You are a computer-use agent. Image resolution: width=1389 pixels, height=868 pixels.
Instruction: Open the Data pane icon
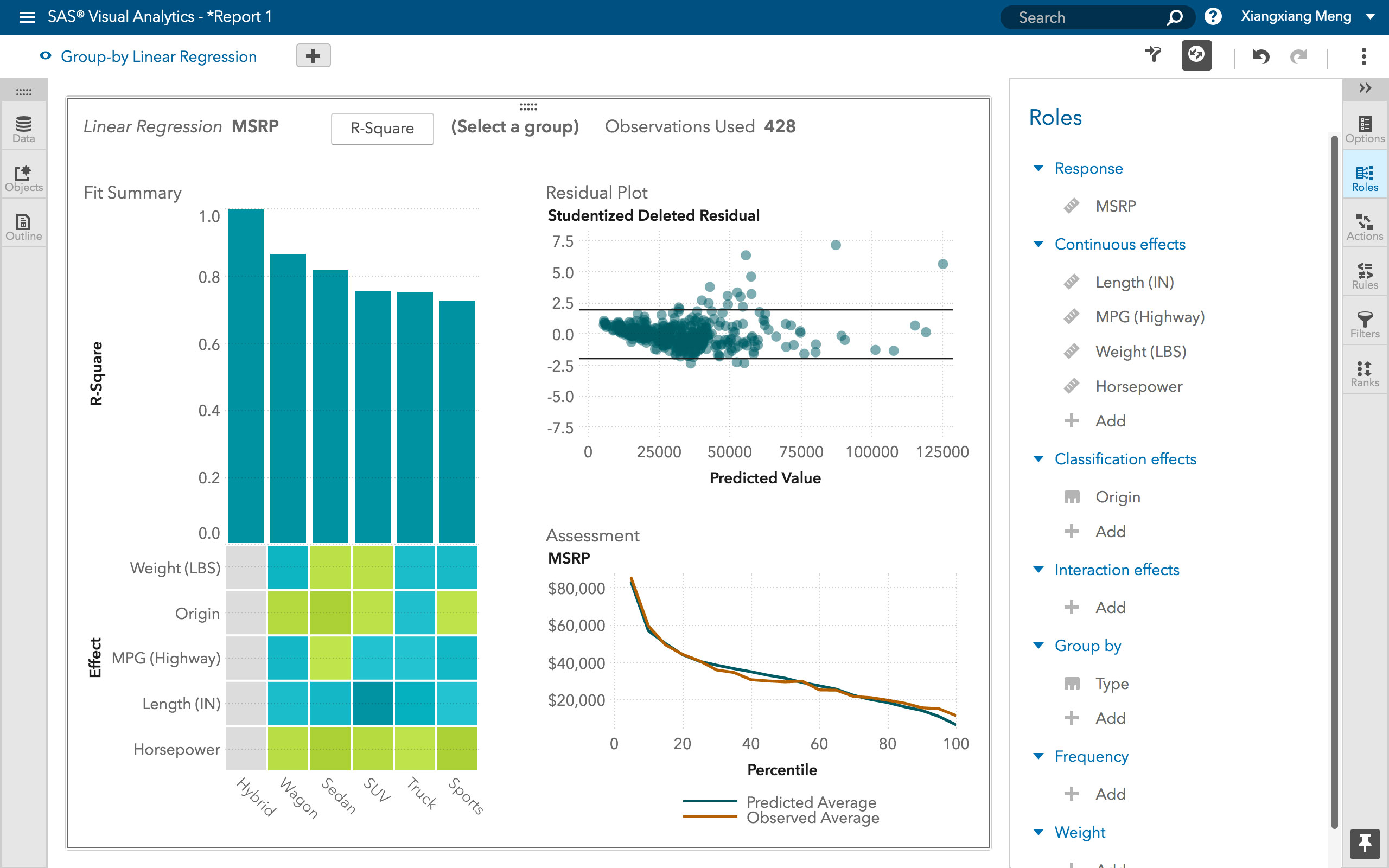point(23,129)
